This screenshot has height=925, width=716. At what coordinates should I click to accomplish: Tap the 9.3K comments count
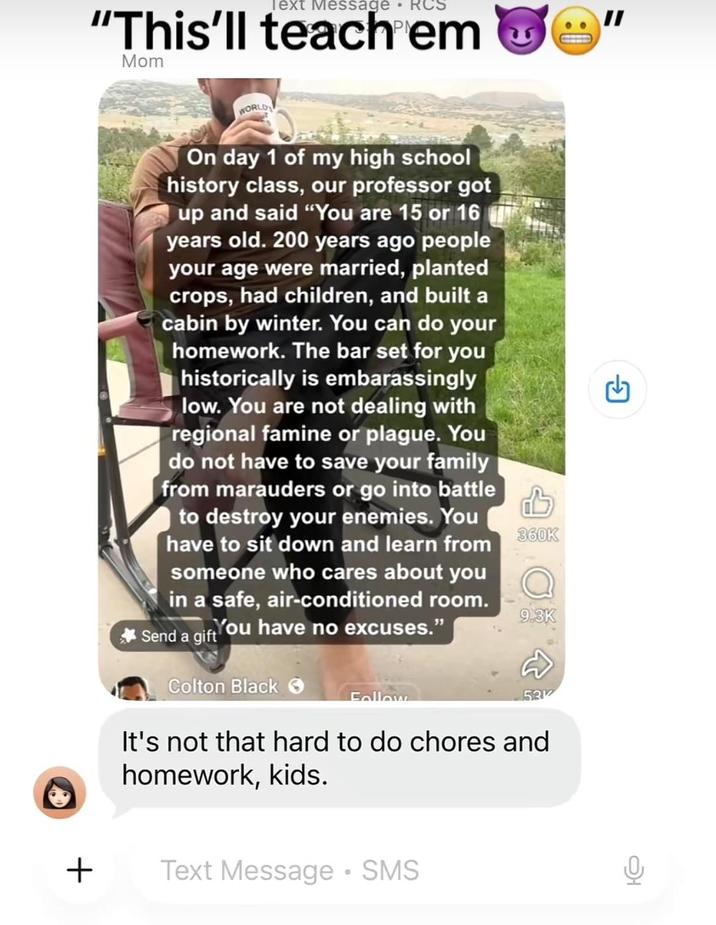pos(537,615)
